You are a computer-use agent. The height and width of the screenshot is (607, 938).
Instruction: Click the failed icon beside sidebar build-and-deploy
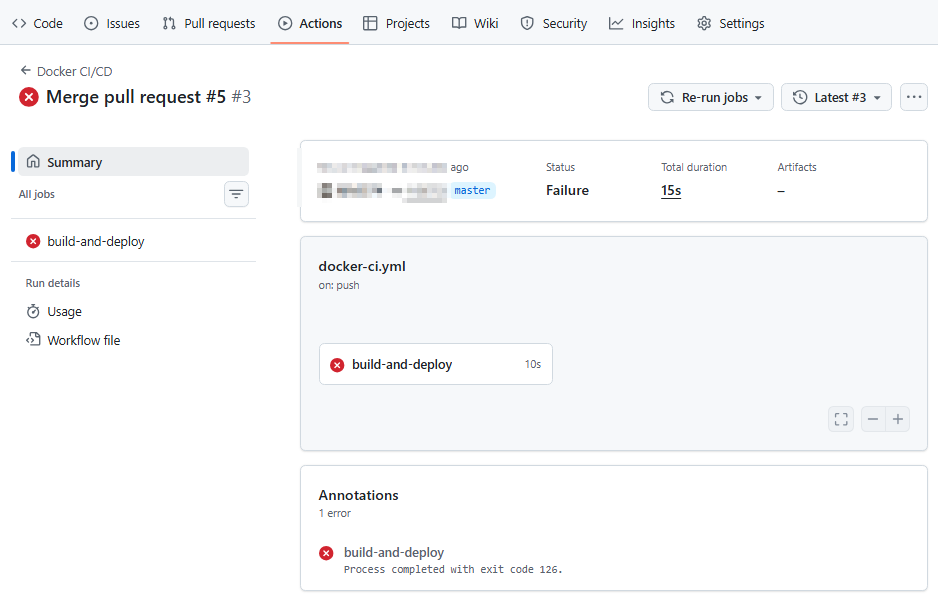[33, 241]
